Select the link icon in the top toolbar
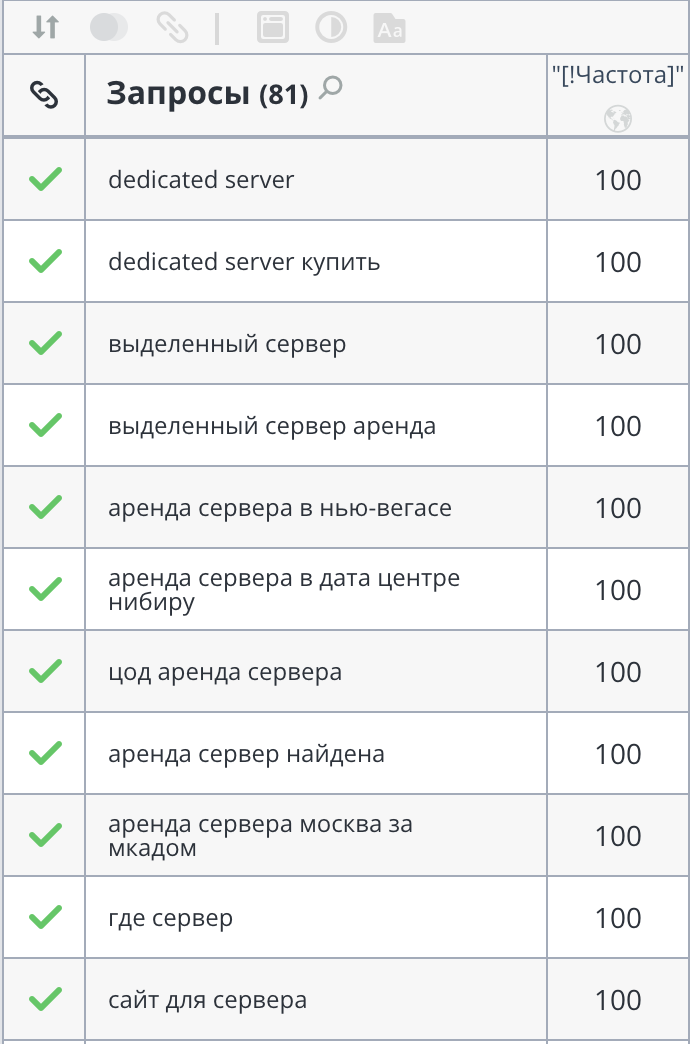 tap(174, 27)
